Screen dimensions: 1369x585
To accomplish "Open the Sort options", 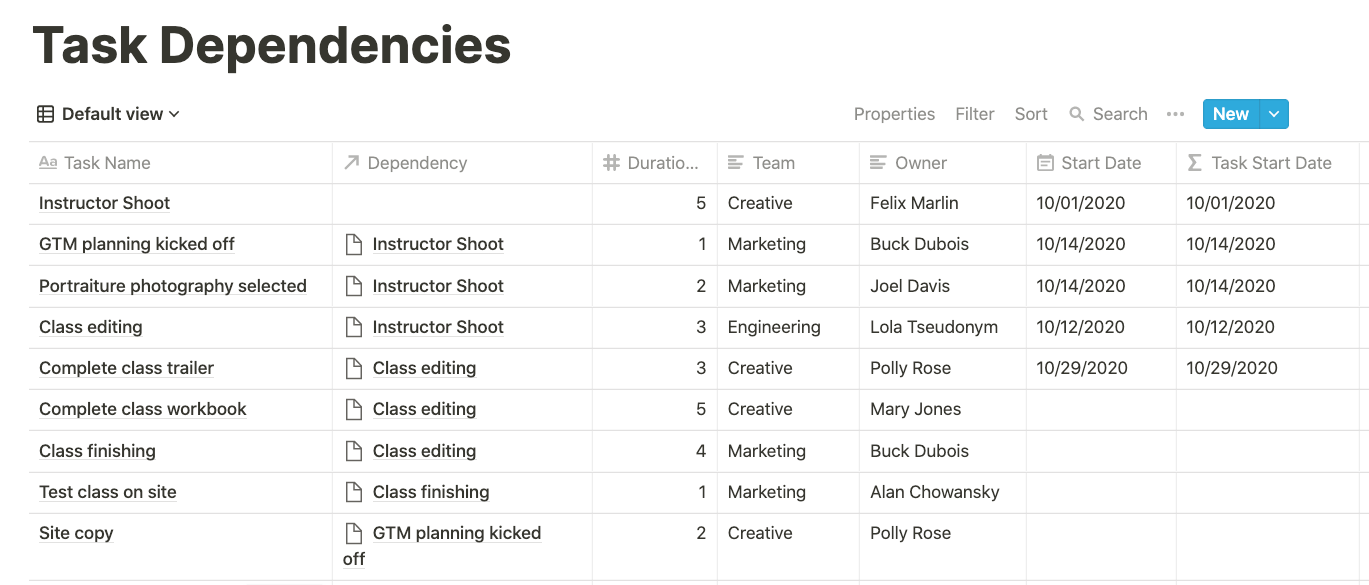I will click(x=1031, y=114).
